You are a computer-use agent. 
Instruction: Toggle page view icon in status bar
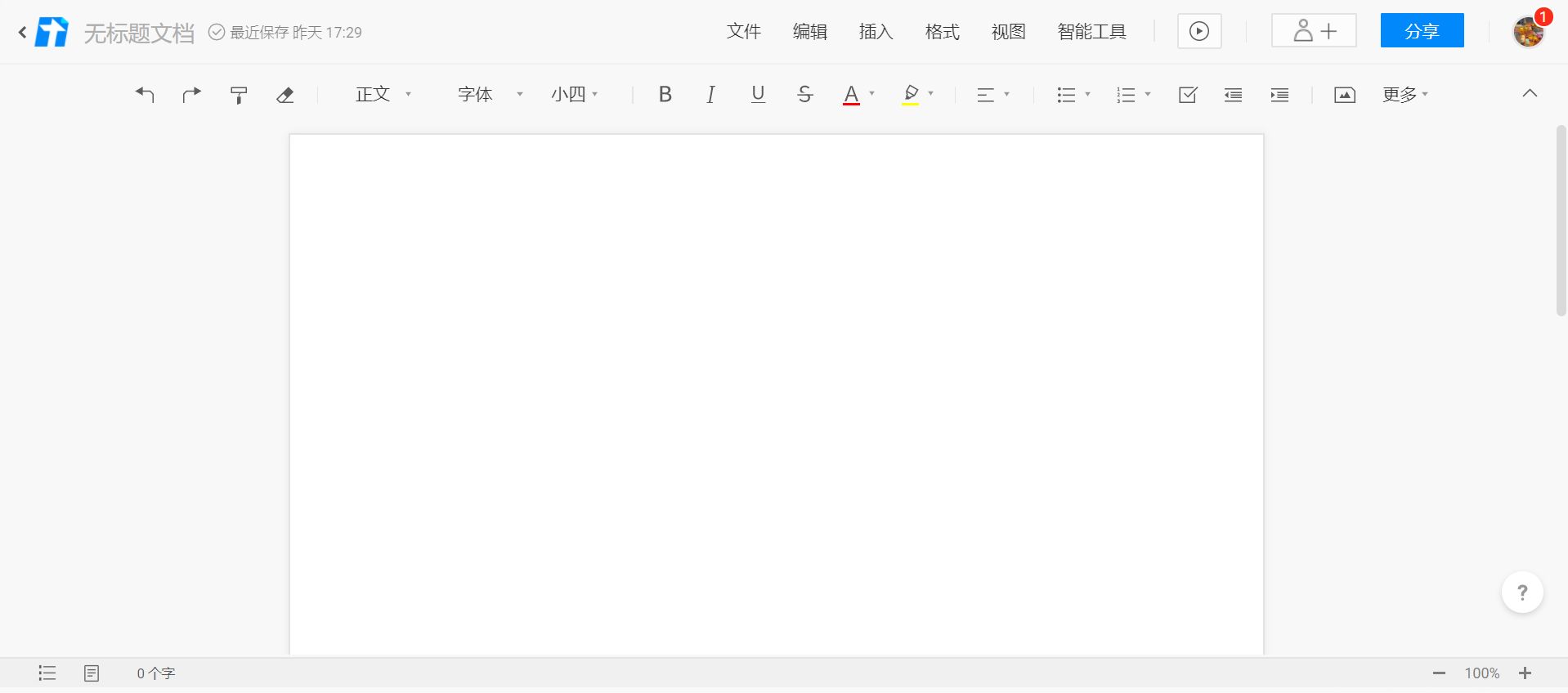point(92,673)
